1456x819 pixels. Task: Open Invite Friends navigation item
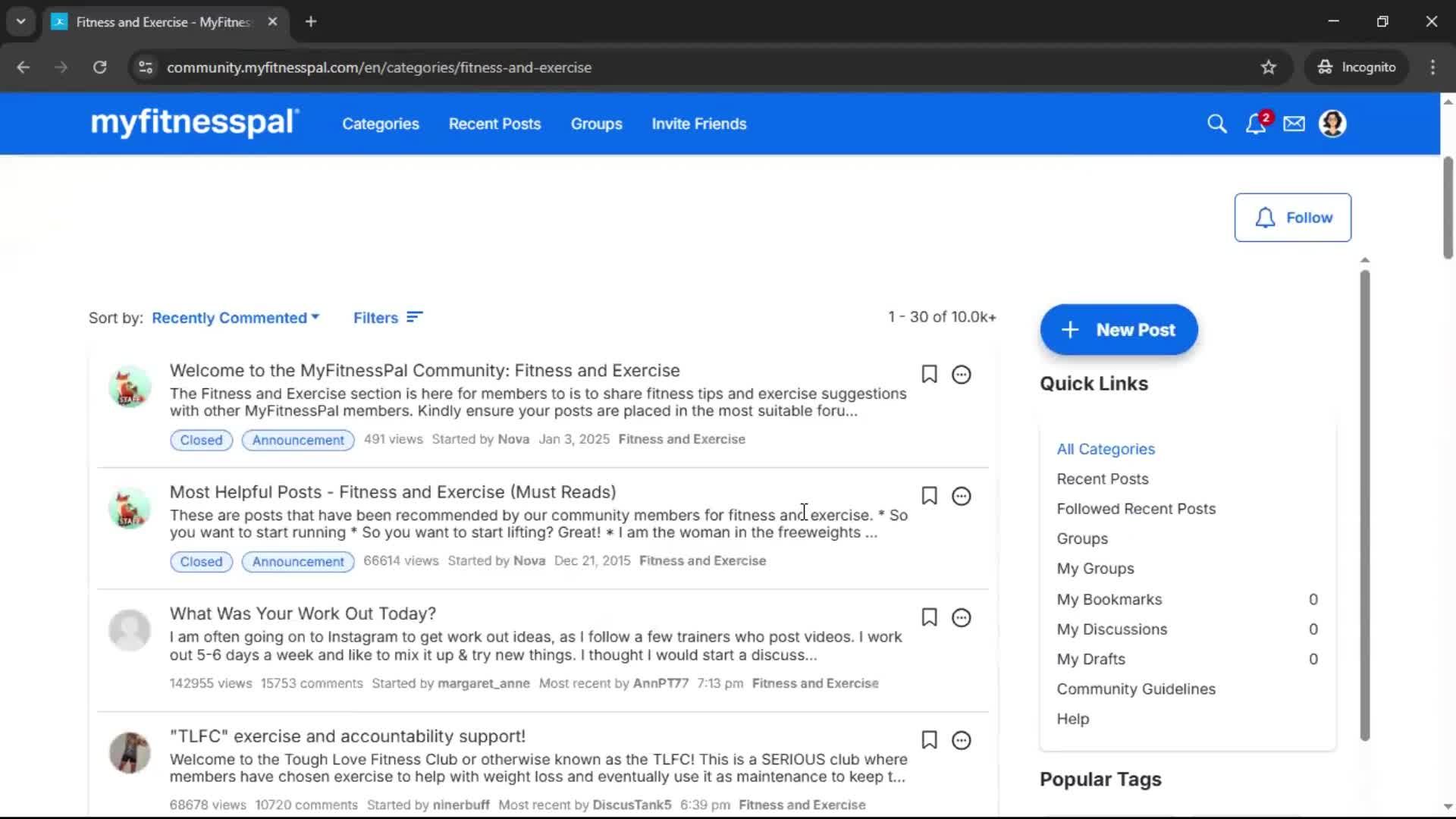(x=698, y=124)
